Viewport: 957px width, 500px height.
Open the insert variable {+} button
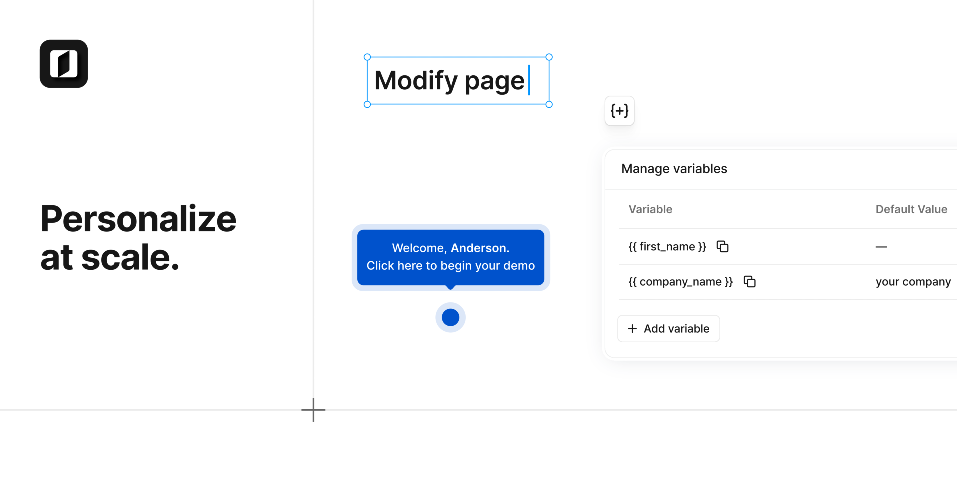pos(619,111)
